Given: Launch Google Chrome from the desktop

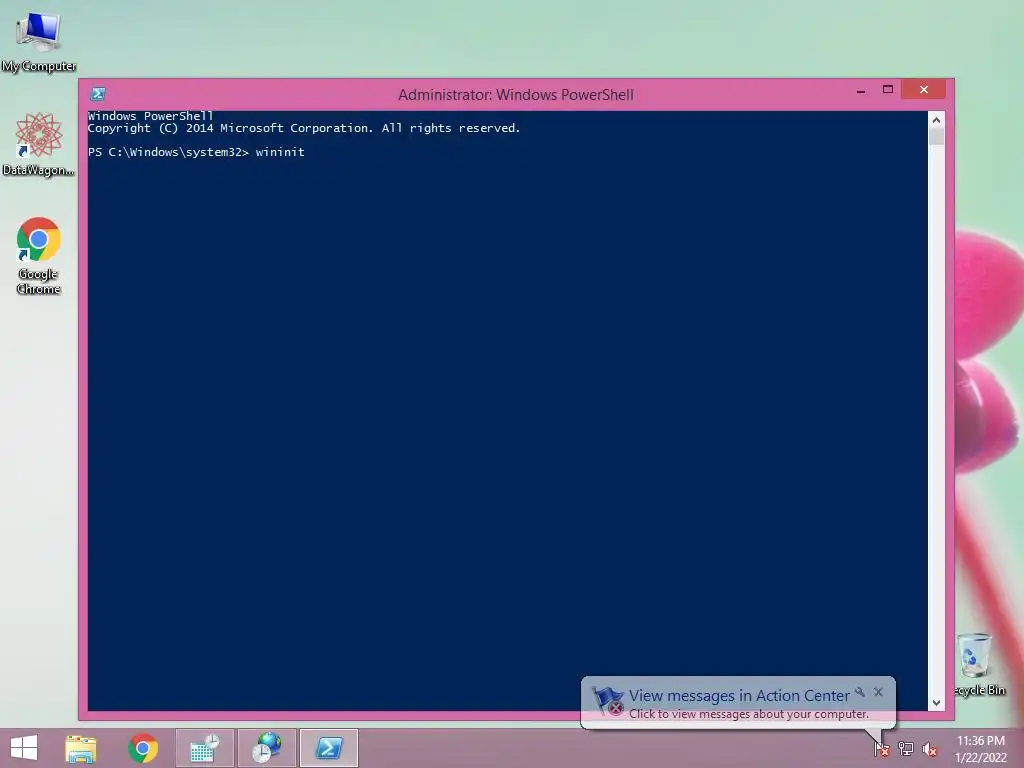Looking at the screenshot, I should (39, 256).
